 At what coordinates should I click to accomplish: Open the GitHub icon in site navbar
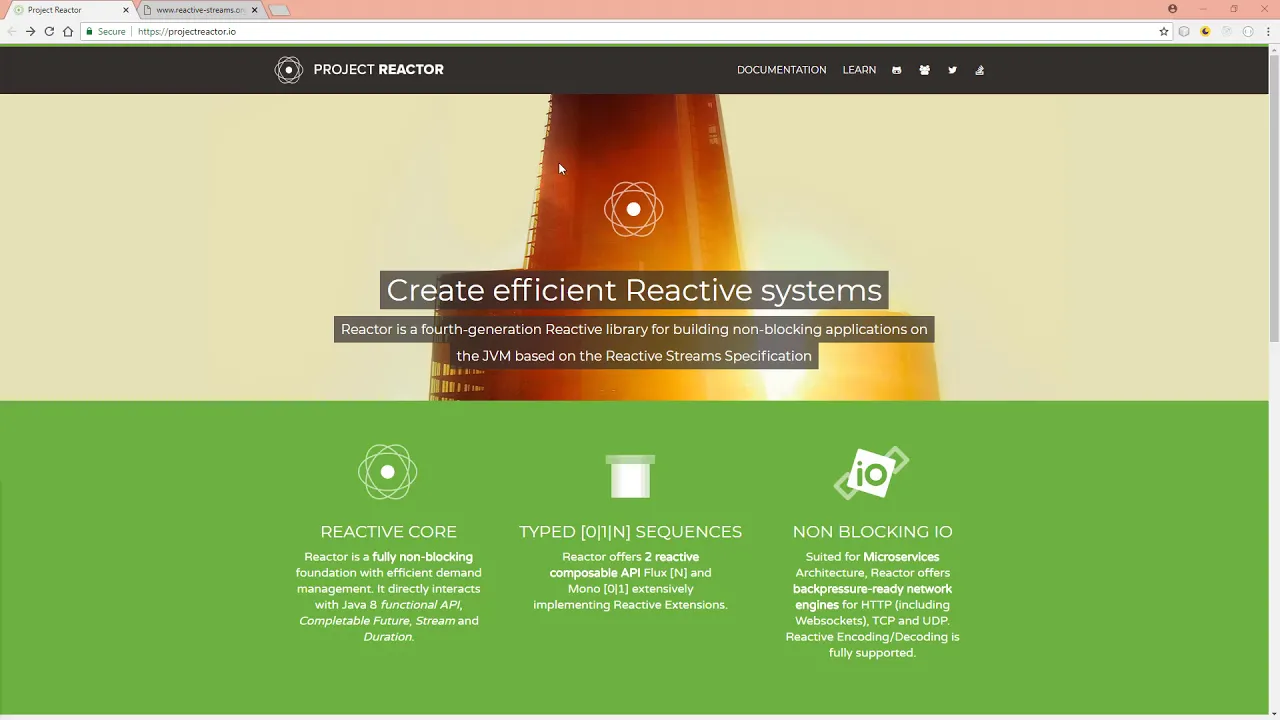896,70
